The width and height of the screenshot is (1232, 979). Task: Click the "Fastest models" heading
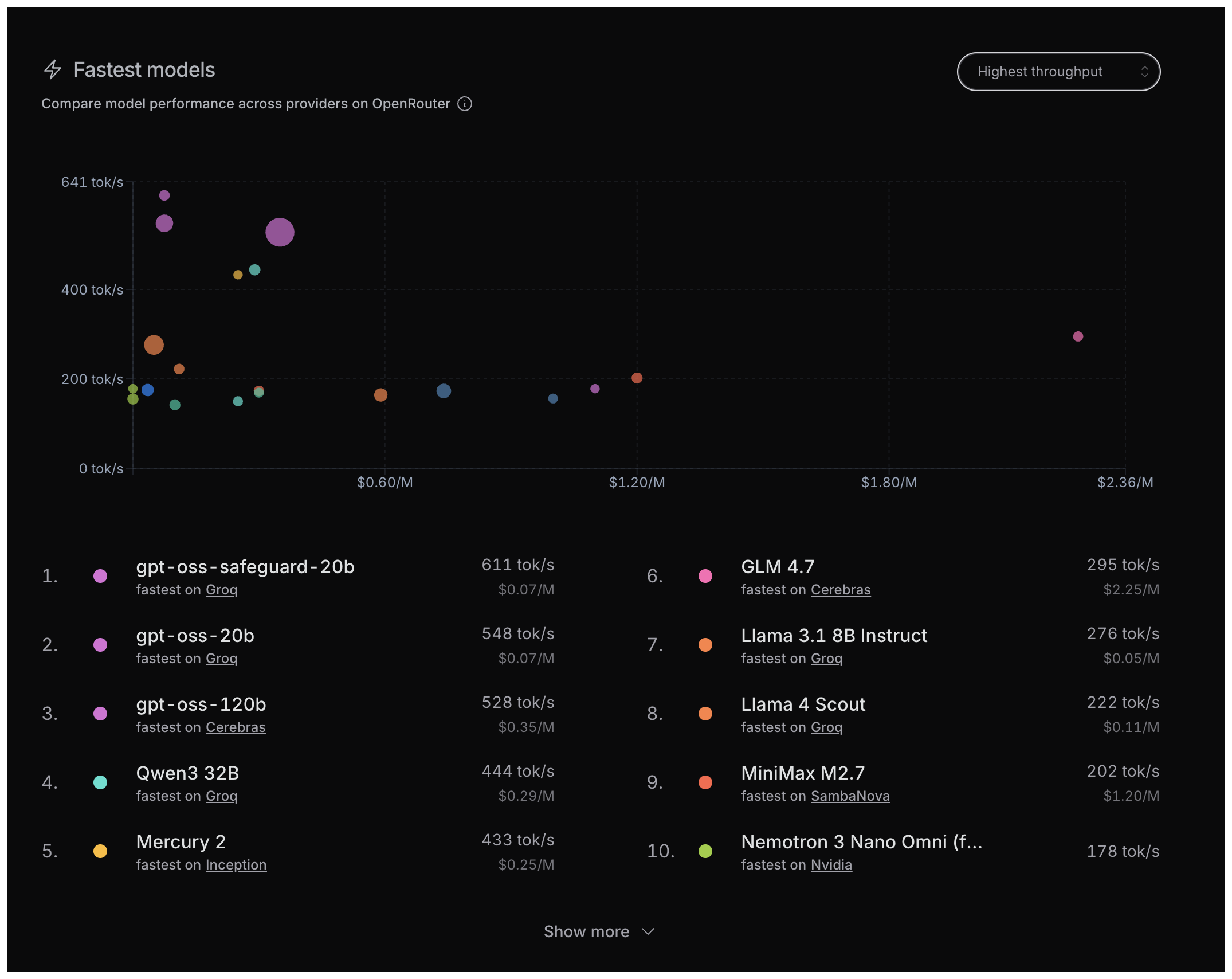pyautogui.click(x=144, y=70)
